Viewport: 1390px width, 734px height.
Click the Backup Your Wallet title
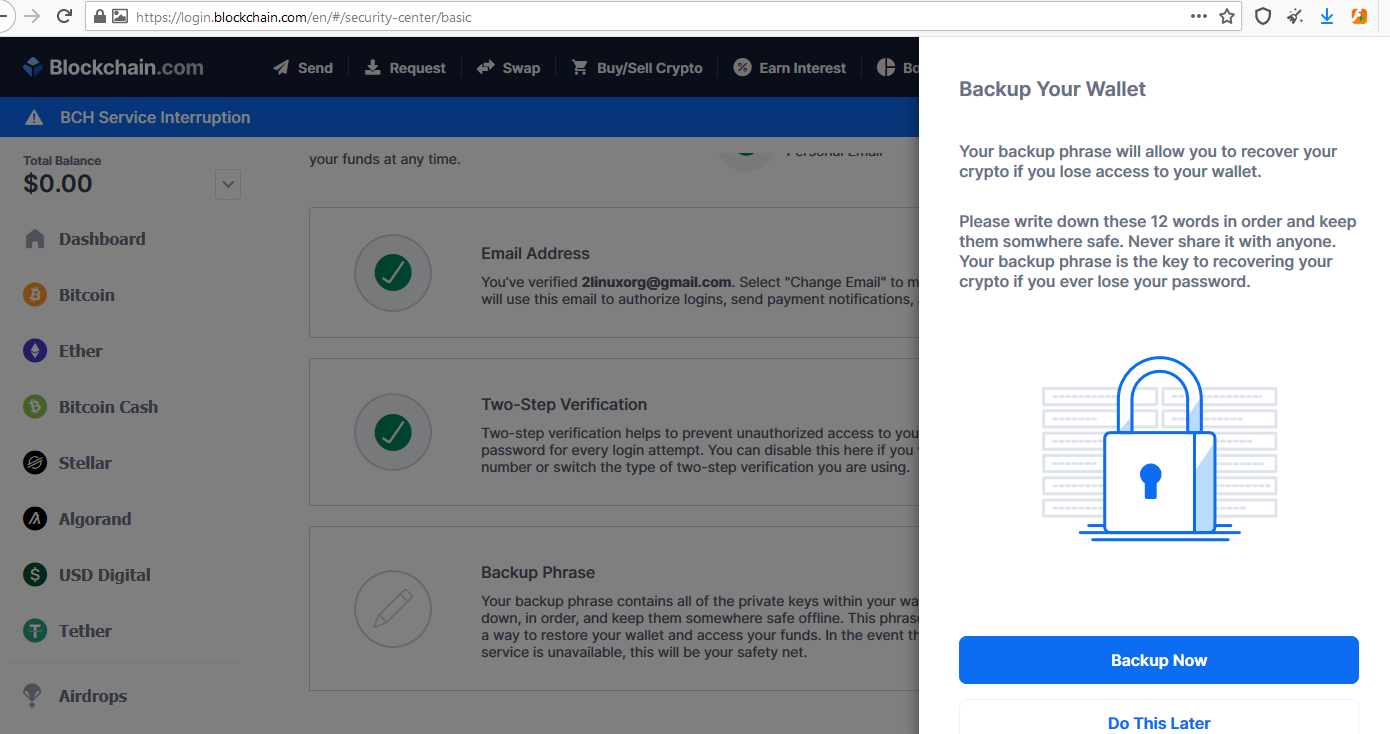1052,89
